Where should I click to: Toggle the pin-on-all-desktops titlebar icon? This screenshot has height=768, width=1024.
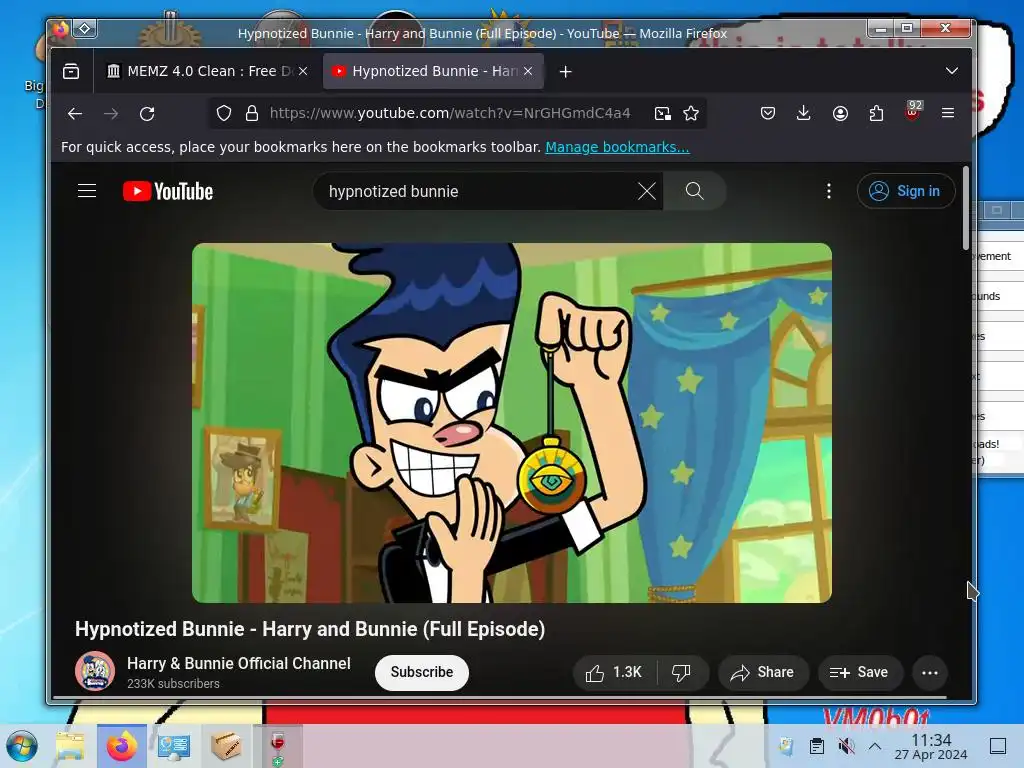[85, 29]
